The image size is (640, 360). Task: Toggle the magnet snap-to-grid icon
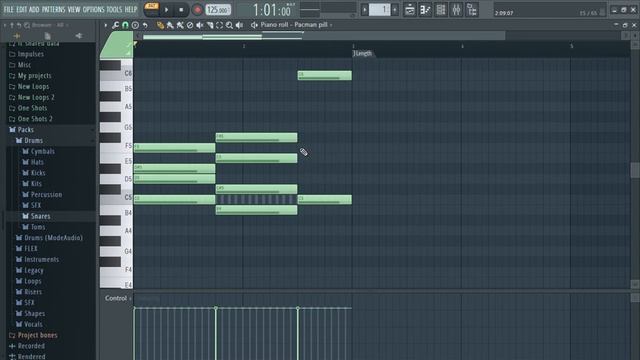click(125, 25)
